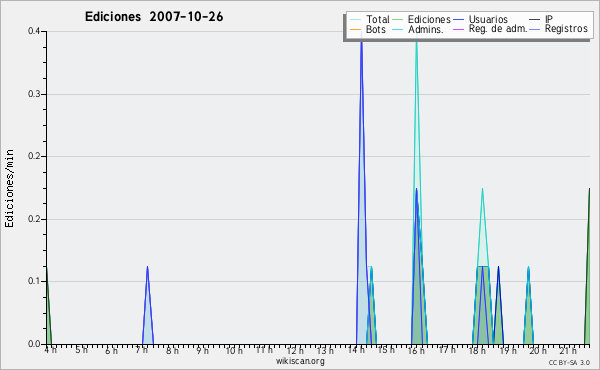Click the 18 h axis label

point(477,350)
